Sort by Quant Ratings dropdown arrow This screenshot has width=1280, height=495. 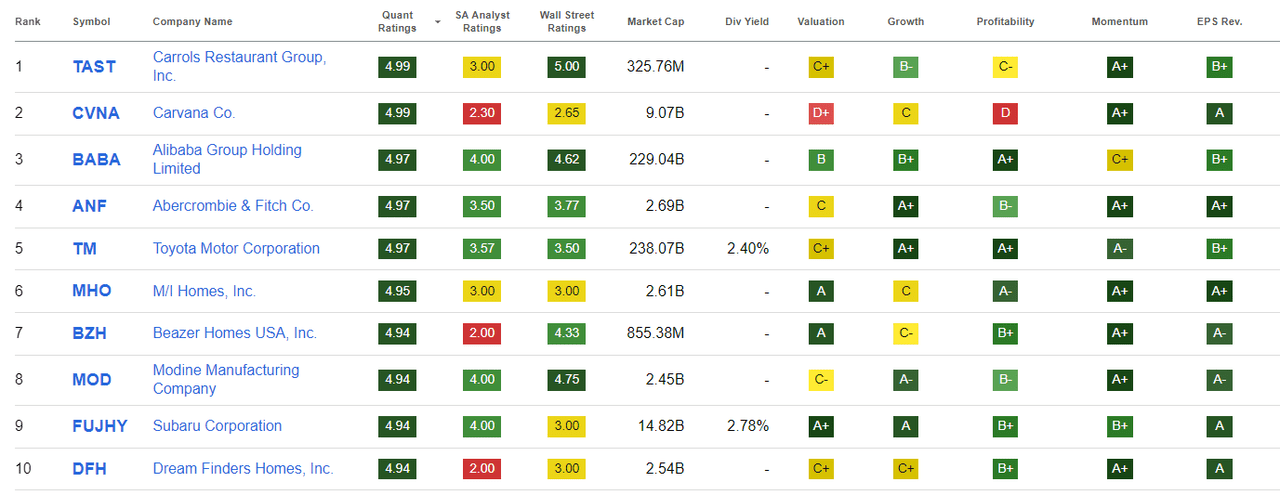tap(437, 21)
